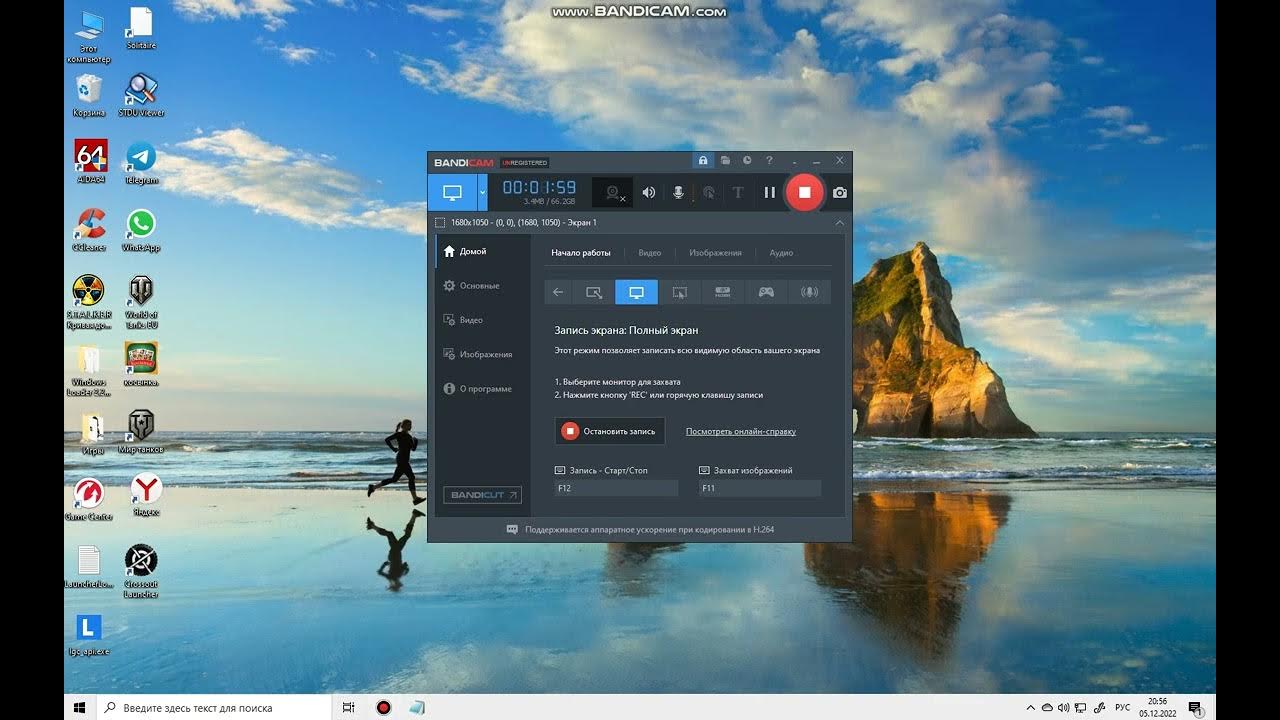Image resolution: width=1280 pixels, height=720 pixels.
Task: Take a screenshot using the camera icon
Action: (x=840, y=192)
